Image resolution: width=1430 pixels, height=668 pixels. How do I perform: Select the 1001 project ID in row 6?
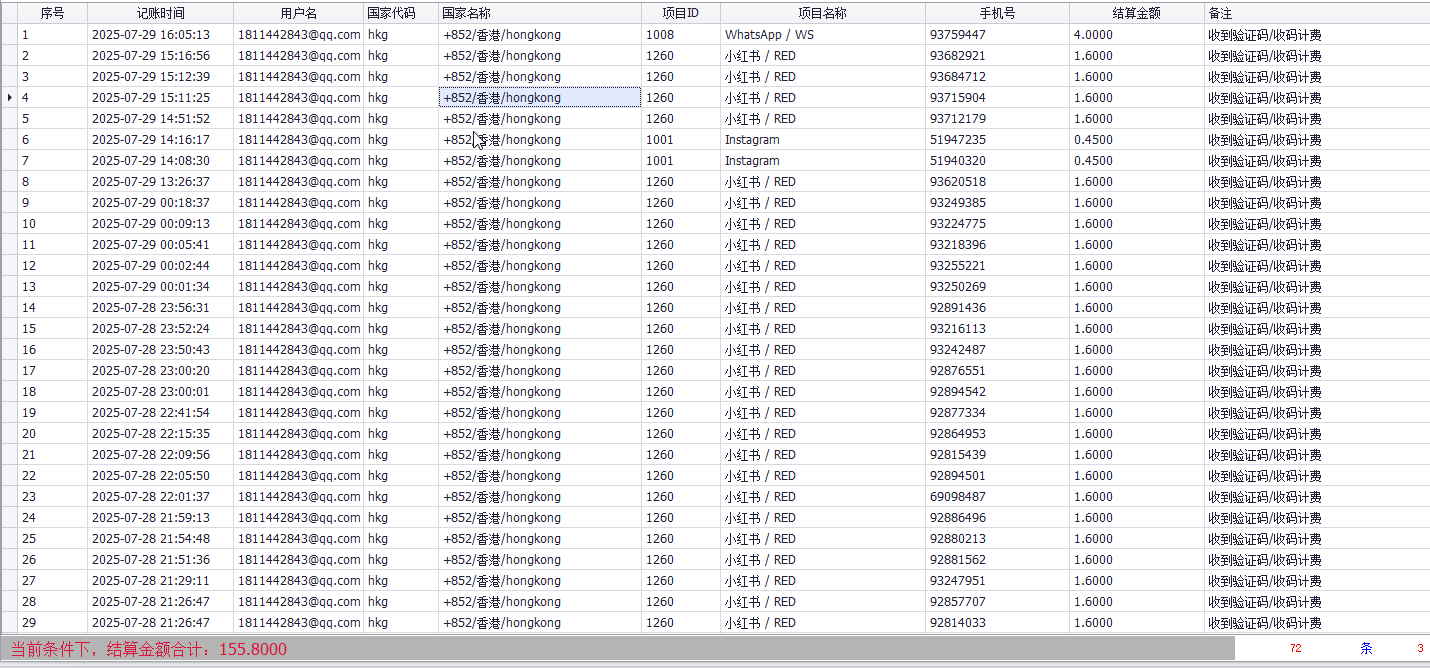click(x=681, y=139)
